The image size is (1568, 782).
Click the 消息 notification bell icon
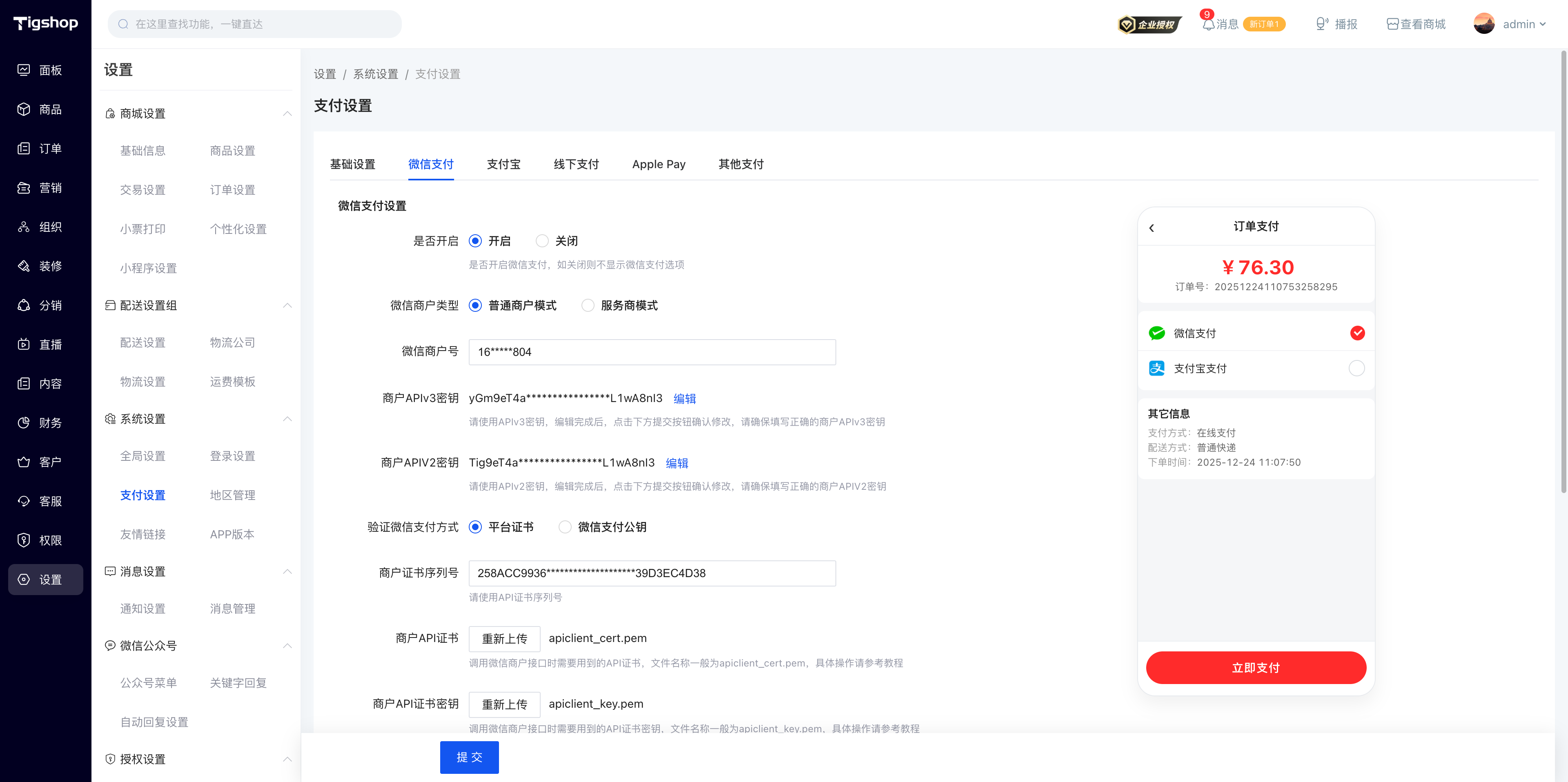click(1208, 24)
